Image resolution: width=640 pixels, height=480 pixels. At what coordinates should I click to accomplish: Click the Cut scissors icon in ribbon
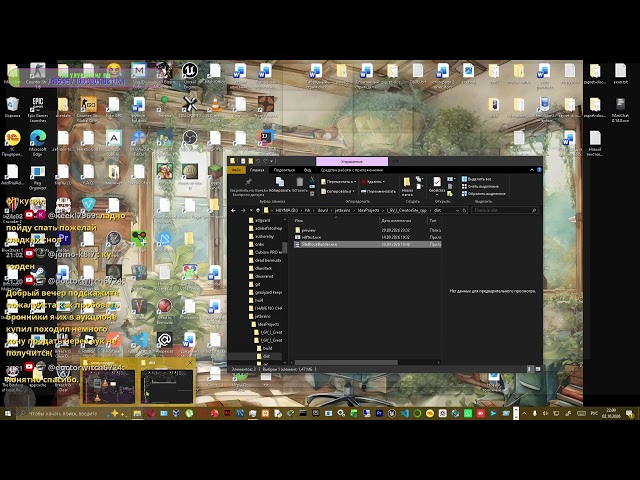(x=312, y=179)
